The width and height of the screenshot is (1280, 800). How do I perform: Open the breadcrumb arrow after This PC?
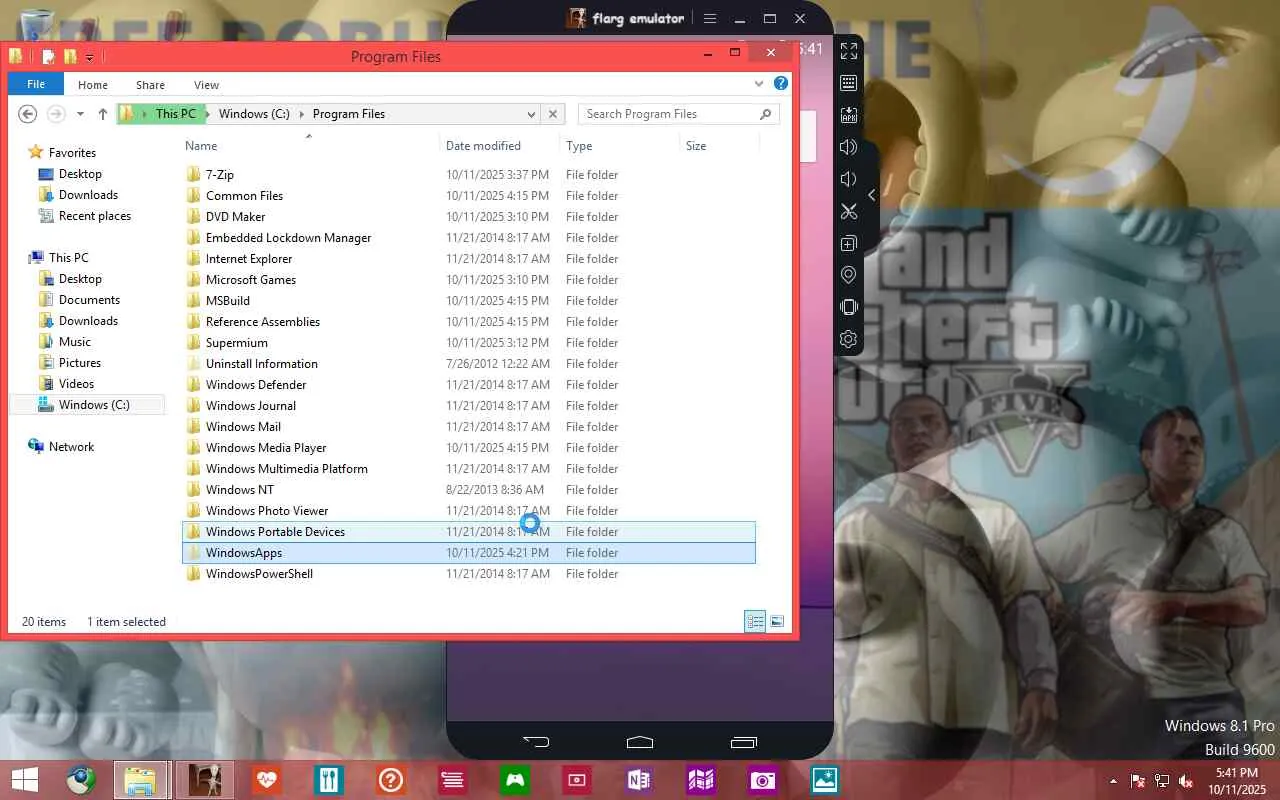208,114
